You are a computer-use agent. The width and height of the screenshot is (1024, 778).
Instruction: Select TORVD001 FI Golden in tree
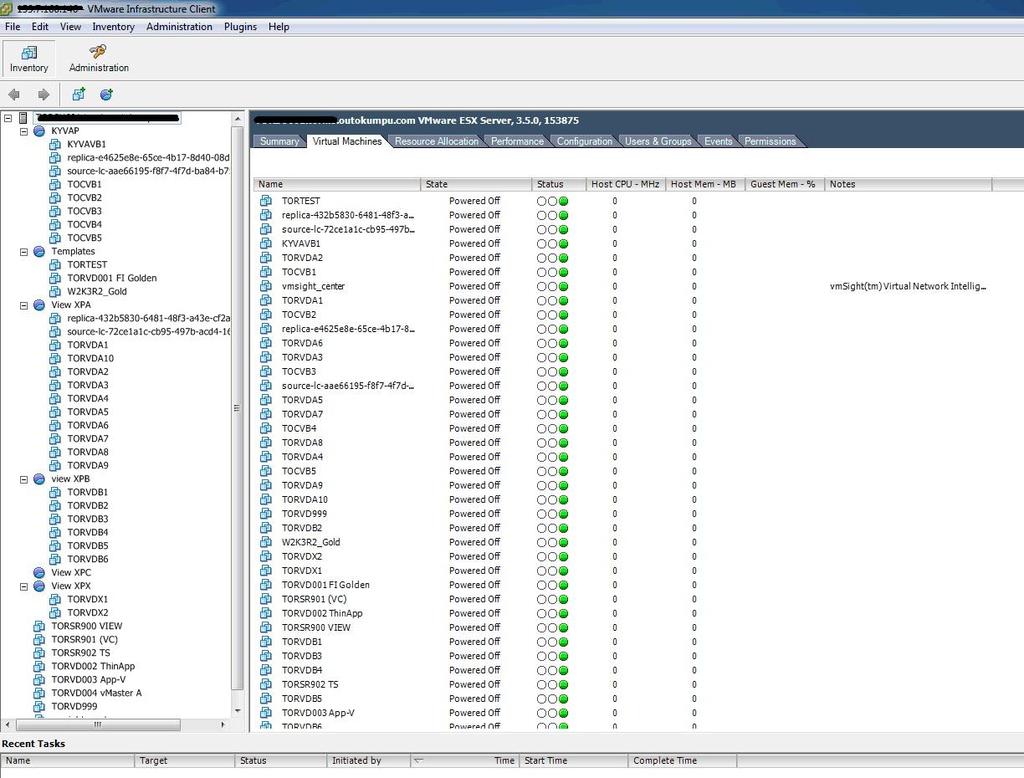112,278
